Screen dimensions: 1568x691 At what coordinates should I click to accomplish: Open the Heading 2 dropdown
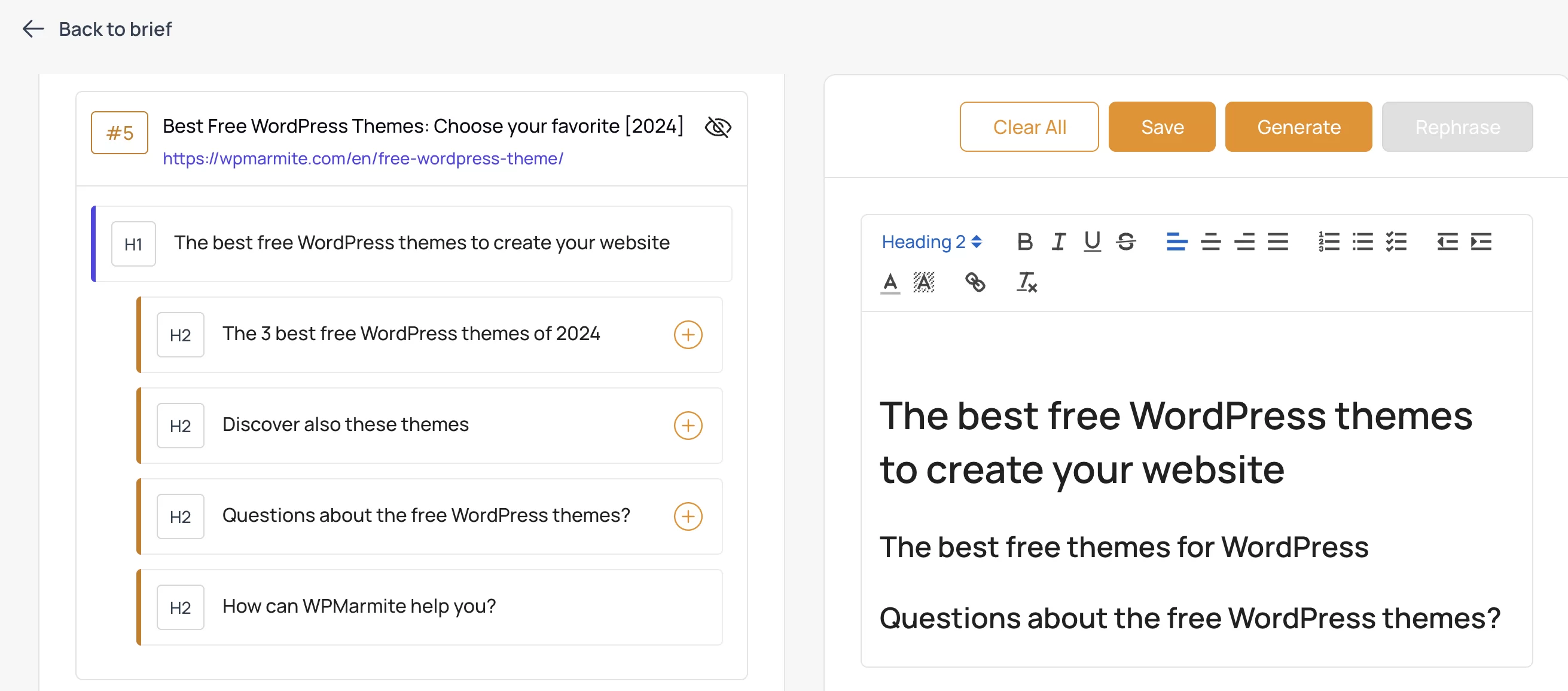click(x=931, y=240)
